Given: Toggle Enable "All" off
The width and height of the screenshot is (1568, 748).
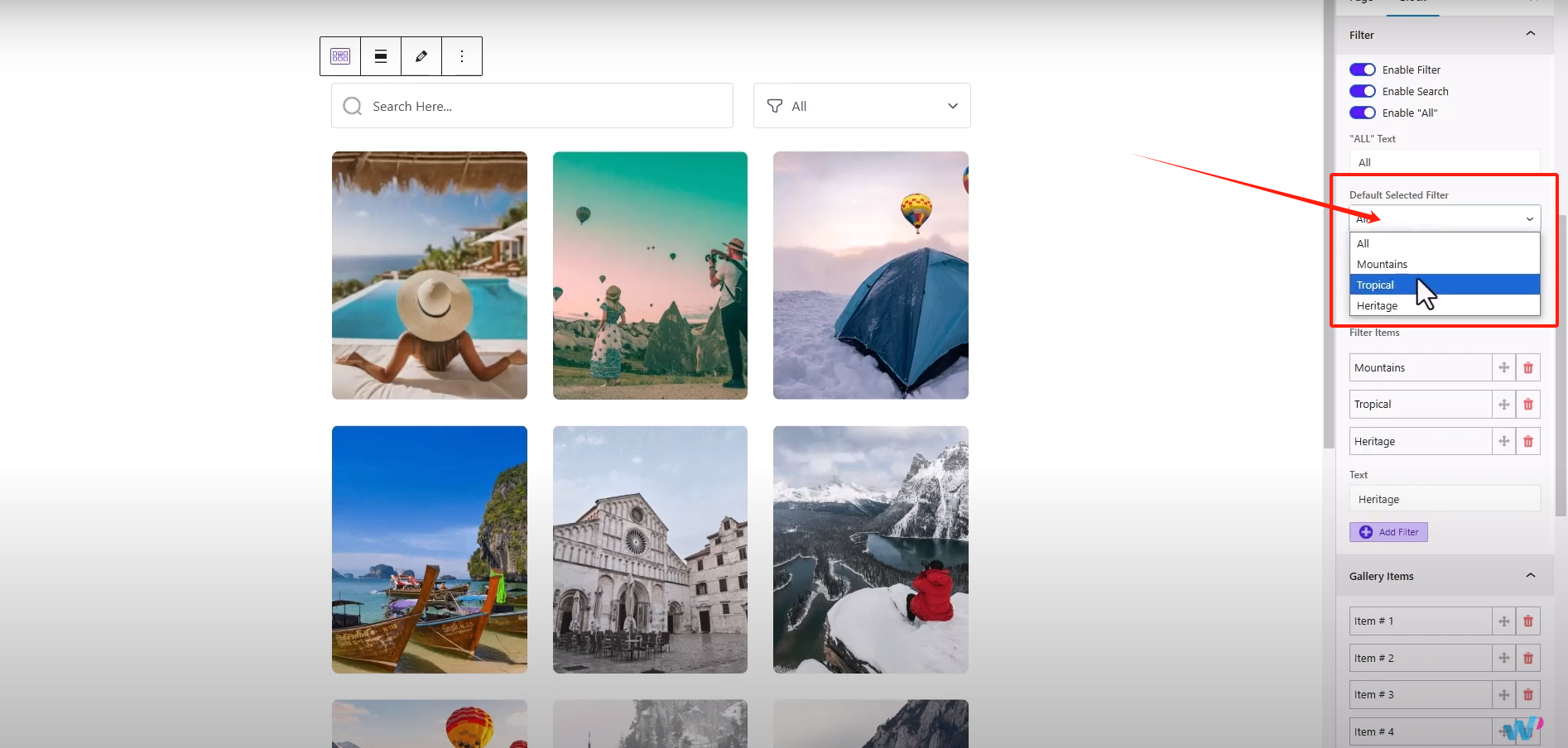Looking at the screenshot, I should [1362, 113].
